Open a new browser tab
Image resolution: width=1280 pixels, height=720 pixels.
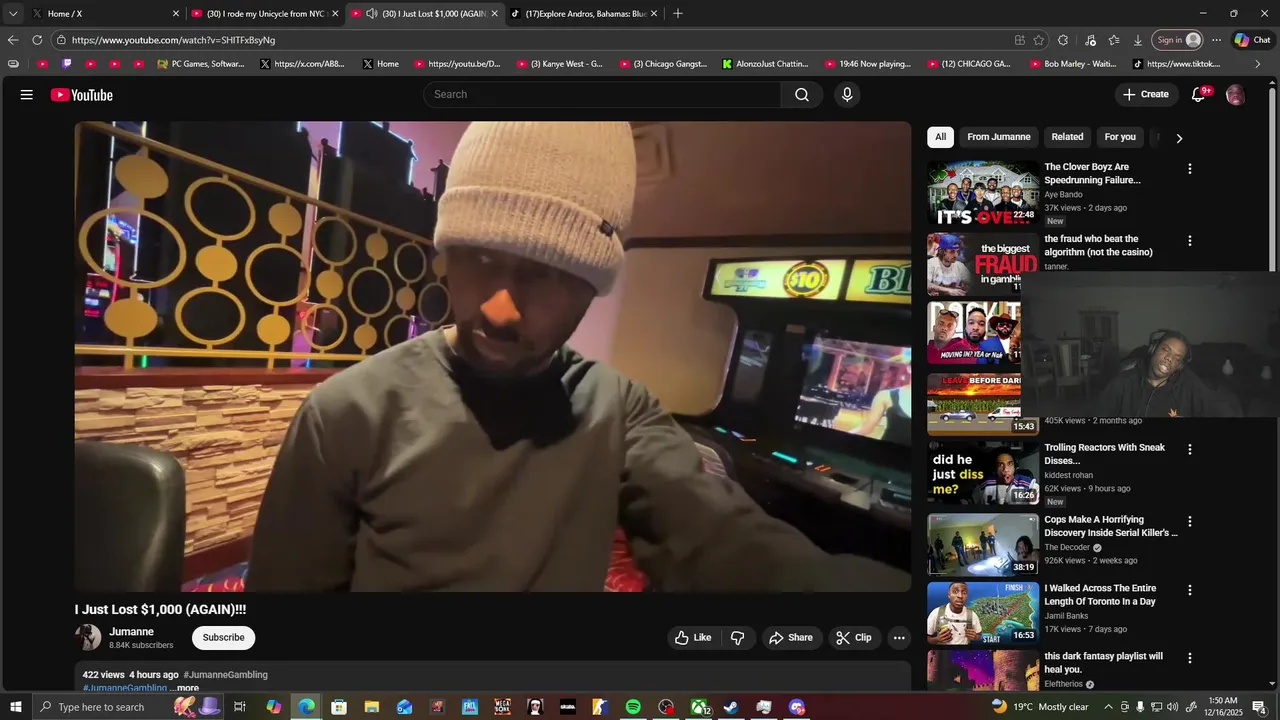click(x=678, y=14)
